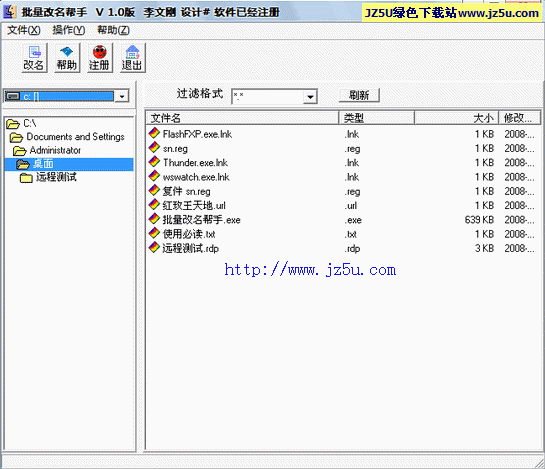Click the FlashFXP.exe.lnk file icon
This screenshot has width=545, height=469.
pyautogui.click(x=154, y=134)
